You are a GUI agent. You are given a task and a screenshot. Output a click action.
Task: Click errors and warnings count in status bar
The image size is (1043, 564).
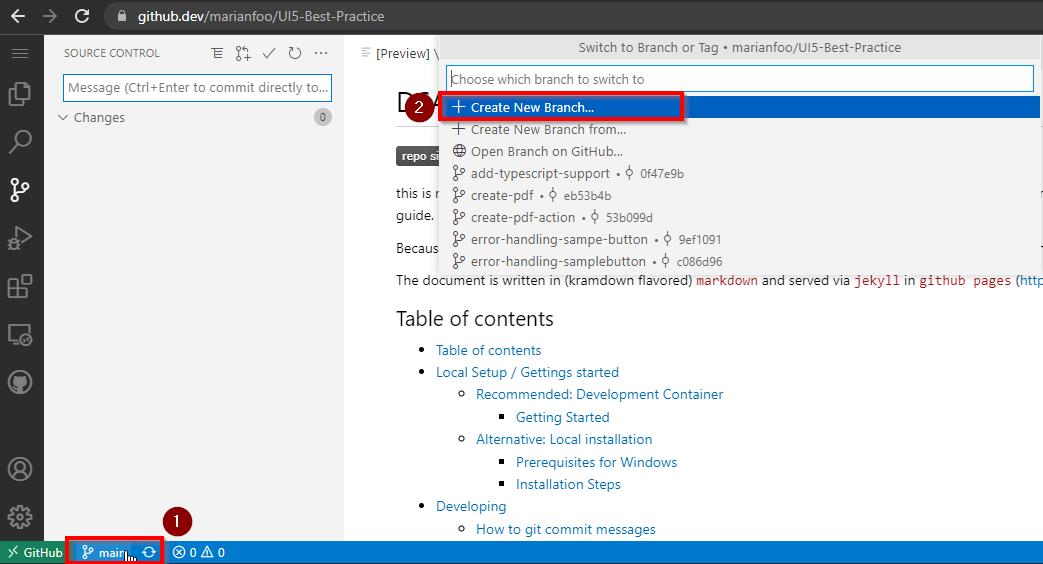tap(199, 552)
